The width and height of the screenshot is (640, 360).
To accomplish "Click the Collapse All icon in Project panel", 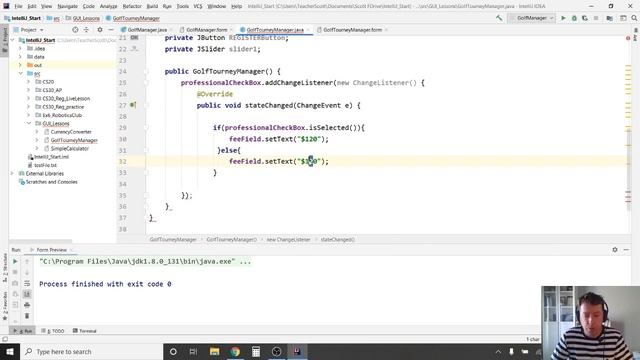I will pos(86,30).
